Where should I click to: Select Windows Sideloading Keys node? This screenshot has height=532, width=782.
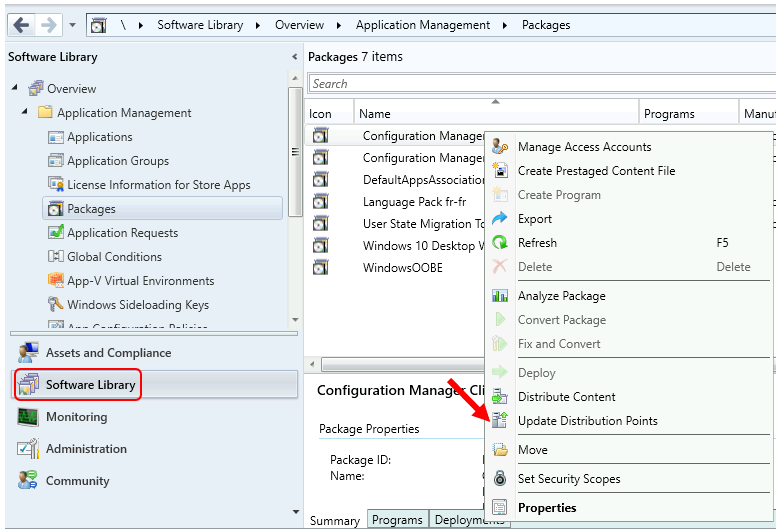click(x=138, y=305)
